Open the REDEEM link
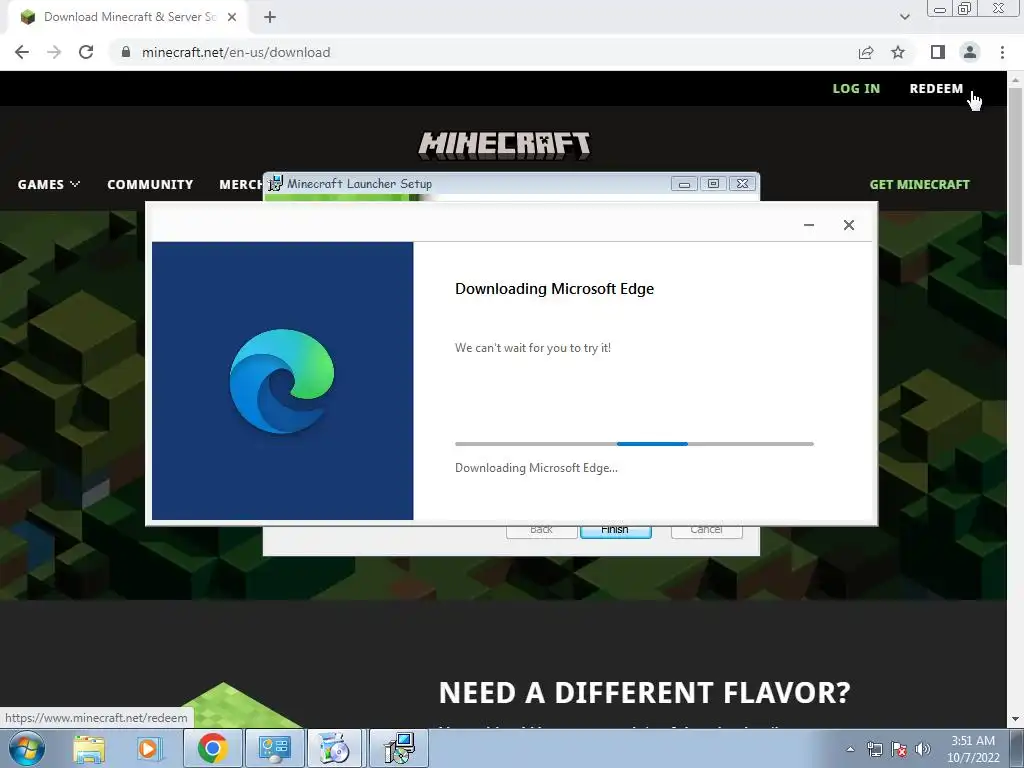Screen dimensions: 1024x768 click(936, 88)
